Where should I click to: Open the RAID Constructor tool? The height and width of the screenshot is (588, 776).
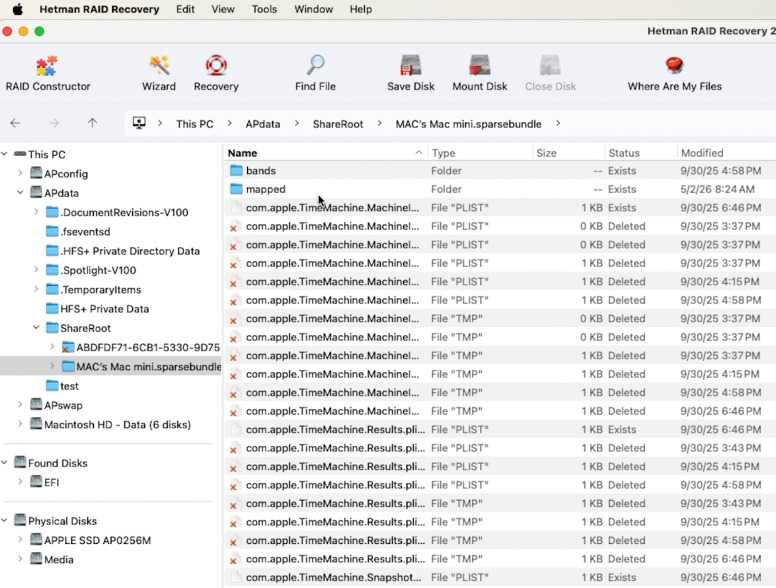pyautogui.click(x=48, y=73)
